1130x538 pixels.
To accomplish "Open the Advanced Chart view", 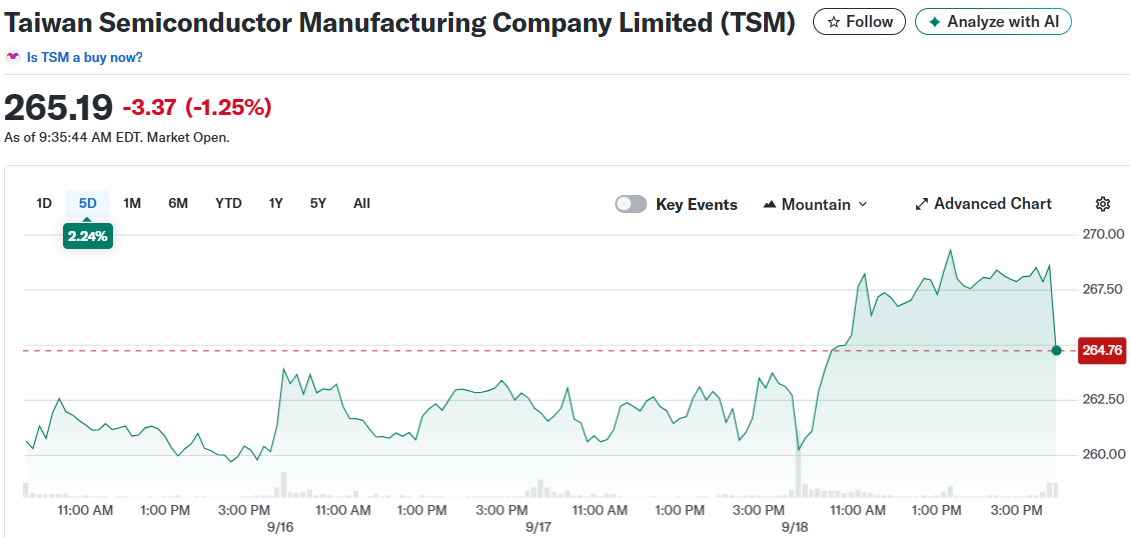I will 983,204.
